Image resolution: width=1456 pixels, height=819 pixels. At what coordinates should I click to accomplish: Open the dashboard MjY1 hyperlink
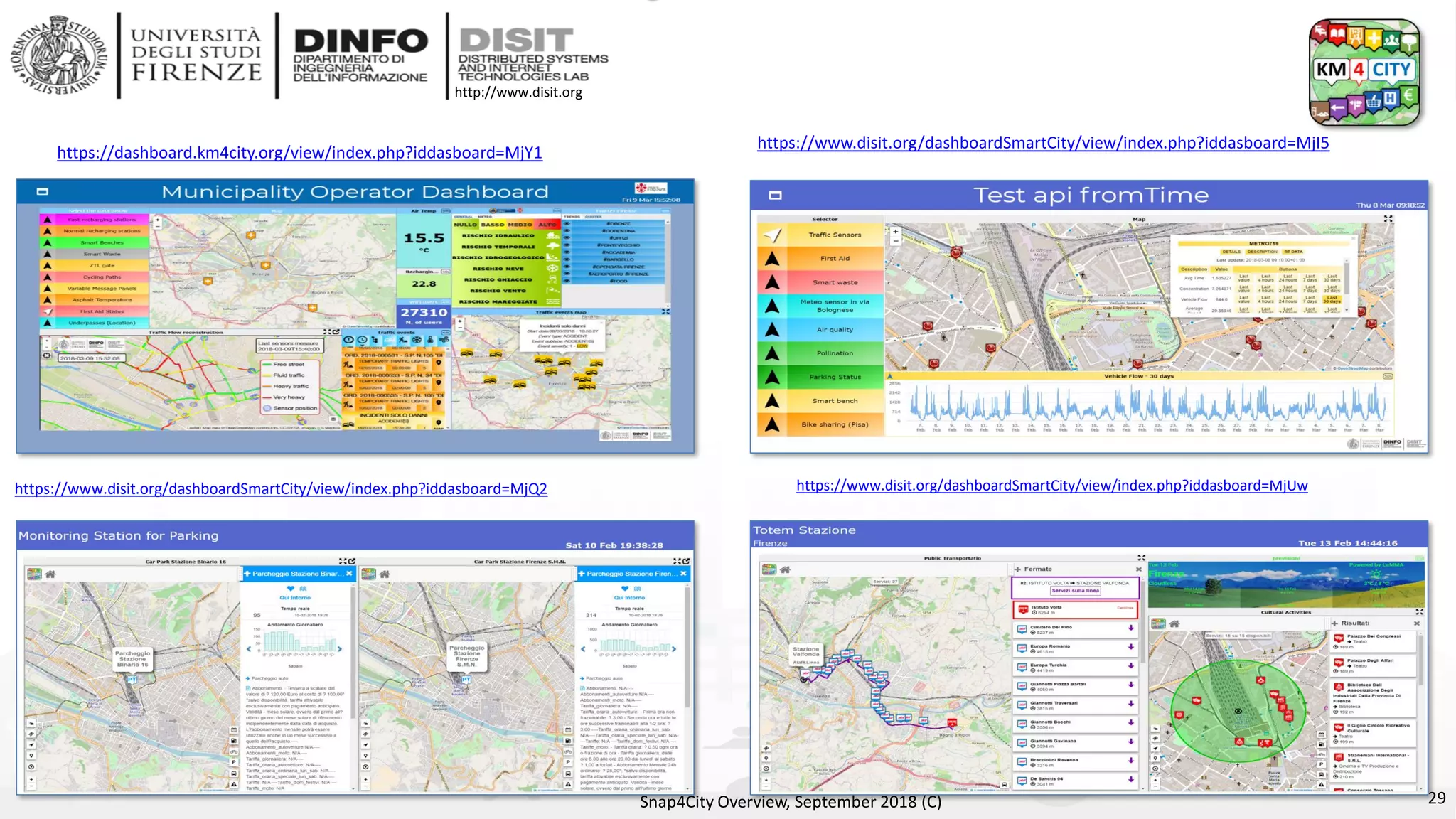[299, 153]
